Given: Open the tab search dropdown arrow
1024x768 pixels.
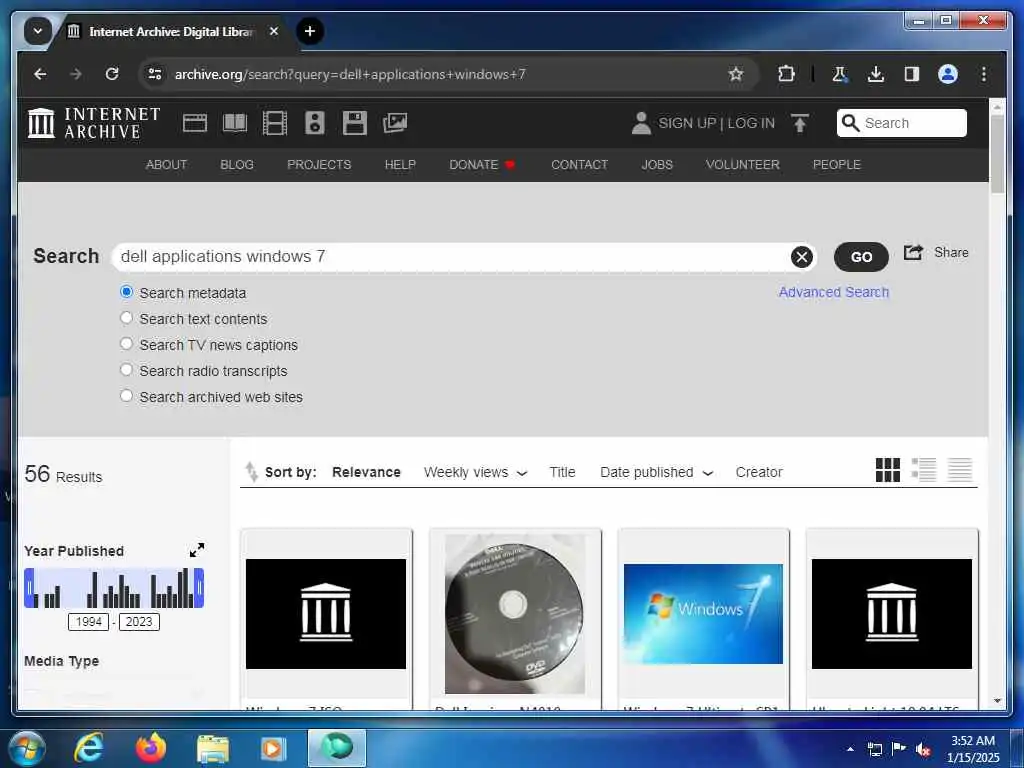Looking at the screenshot, I should pyautogui.click(x=37, y=31).
